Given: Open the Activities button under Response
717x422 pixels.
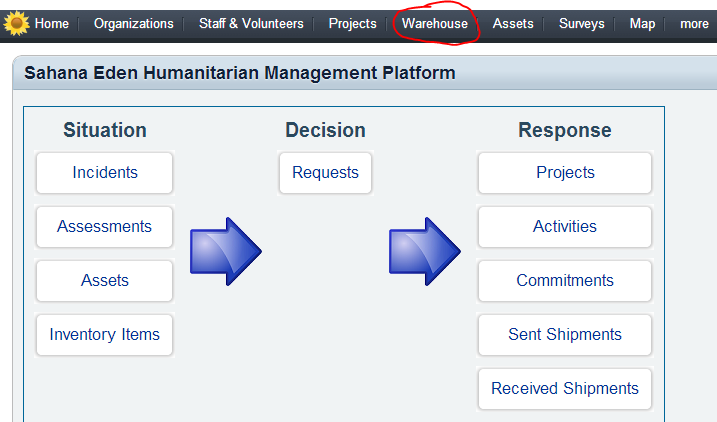Looking at the screenshot, I should coord(565,227).
